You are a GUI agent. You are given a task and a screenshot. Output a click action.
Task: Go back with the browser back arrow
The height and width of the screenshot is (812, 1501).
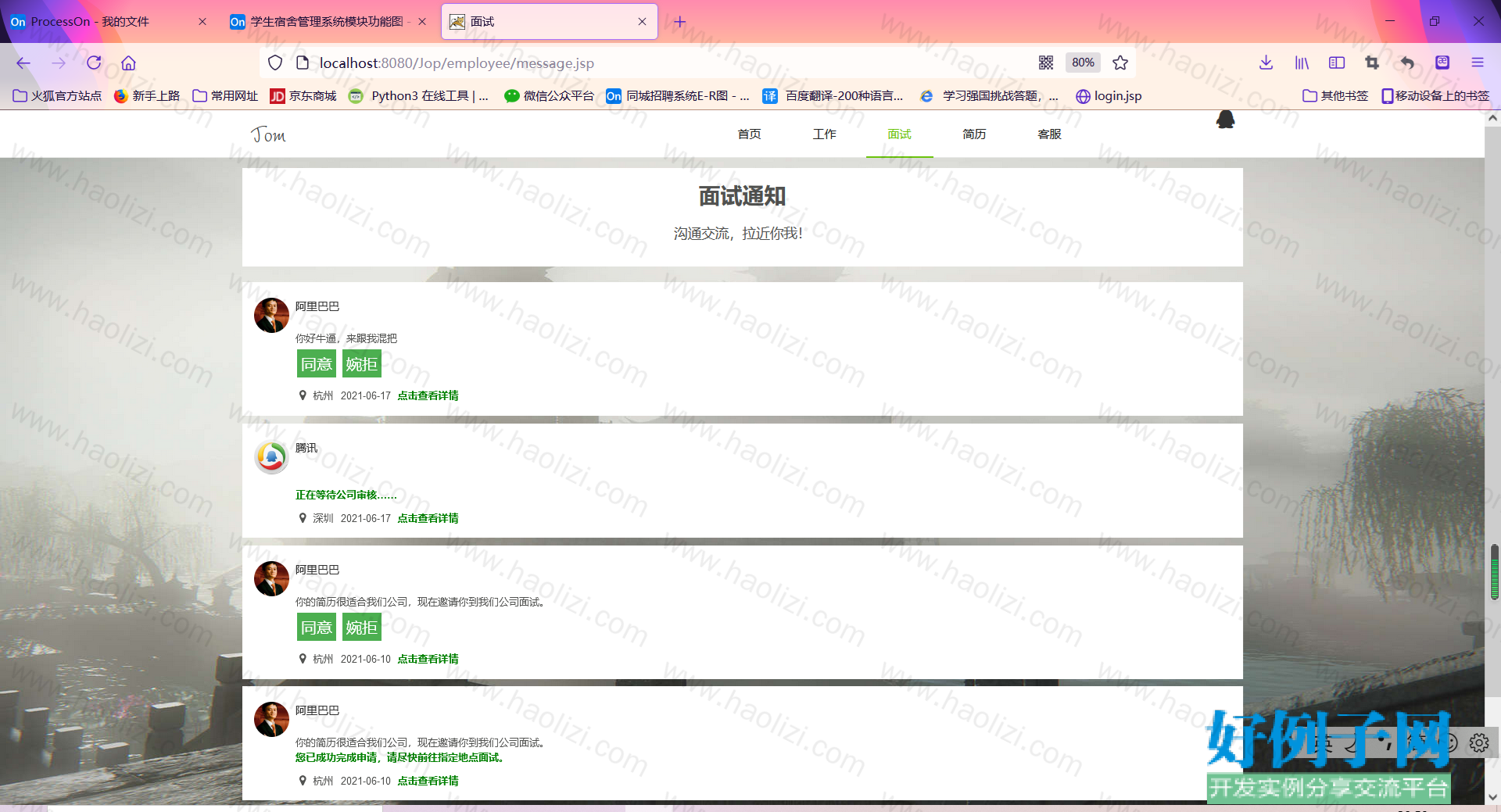(x=23, y=63)
